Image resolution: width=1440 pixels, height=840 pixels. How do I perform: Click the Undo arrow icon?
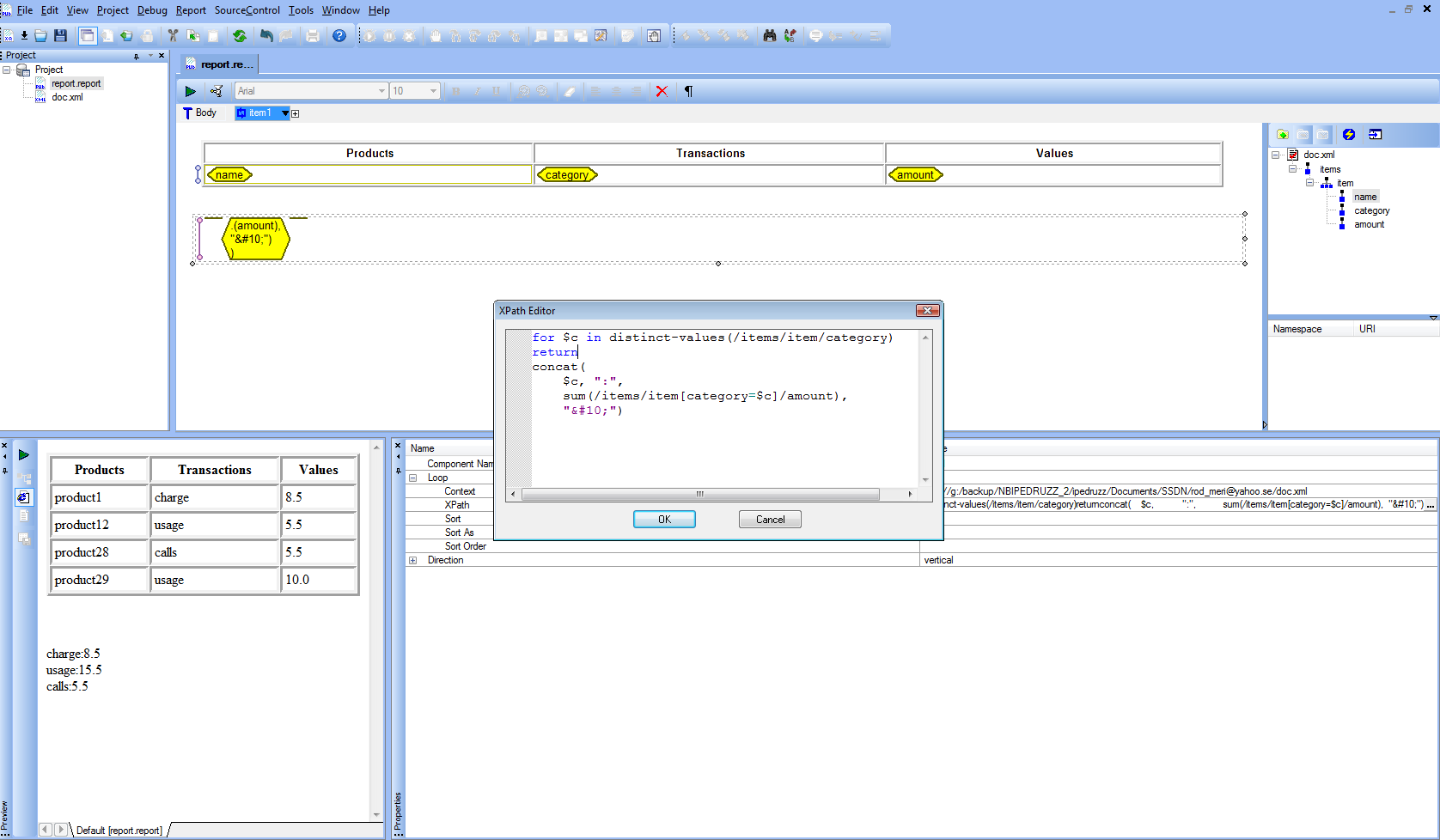pyautogui.click(x=266, y=36)
